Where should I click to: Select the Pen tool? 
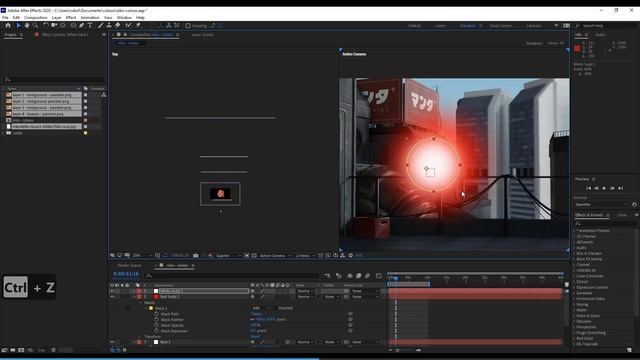click(x=82, y=25)
